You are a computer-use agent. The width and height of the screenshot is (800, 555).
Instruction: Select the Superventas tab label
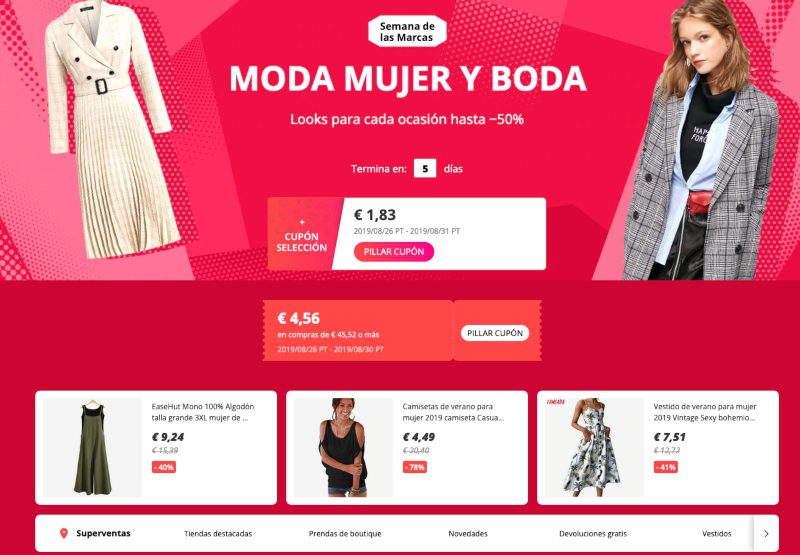point(103,534)
